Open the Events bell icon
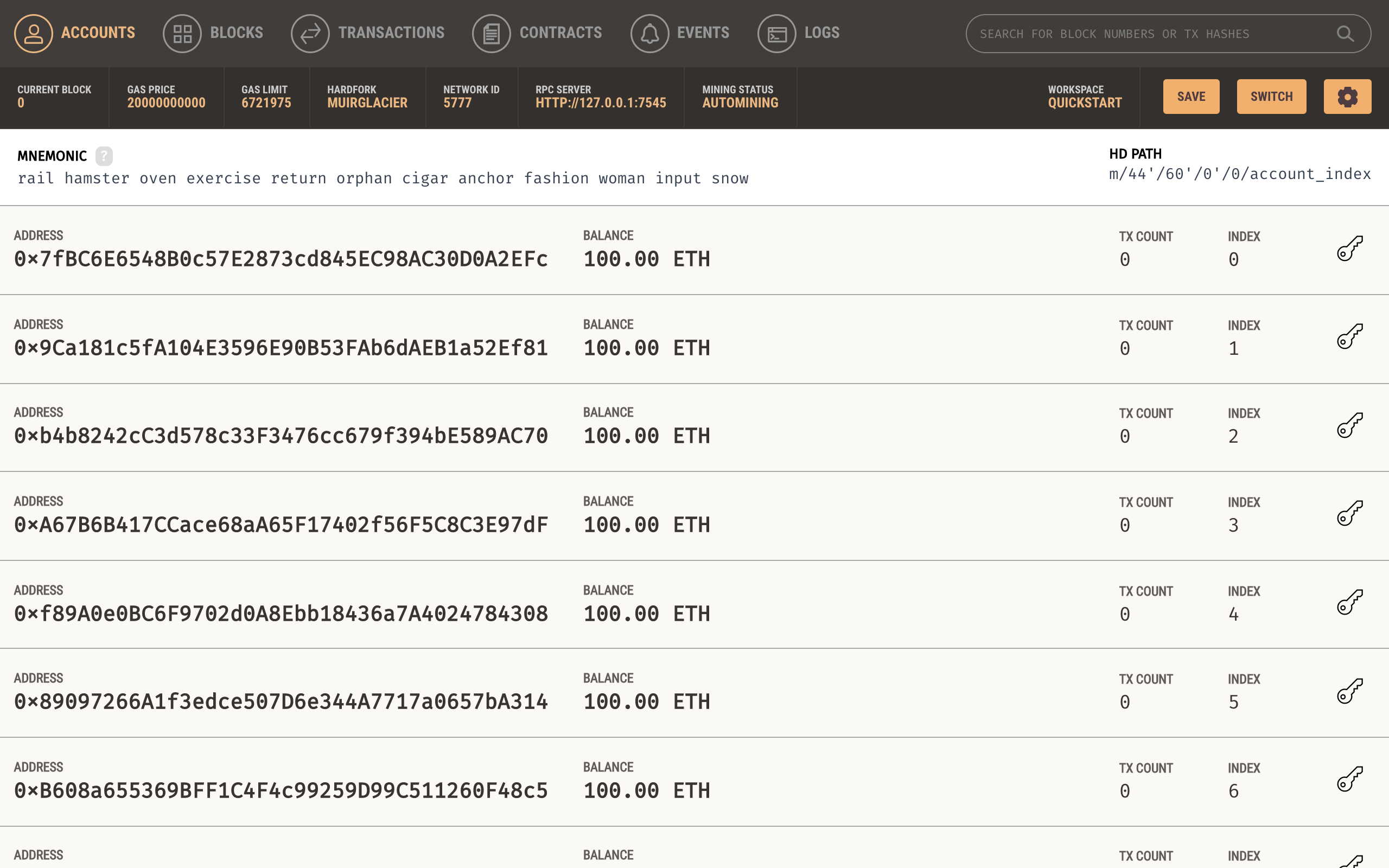The height and width of the screenshot is (868, 1389). [649, 33]
